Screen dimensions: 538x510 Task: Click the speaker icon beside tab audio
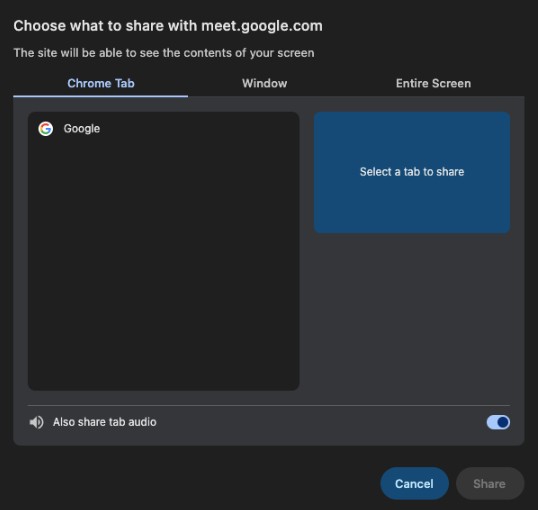36,422
